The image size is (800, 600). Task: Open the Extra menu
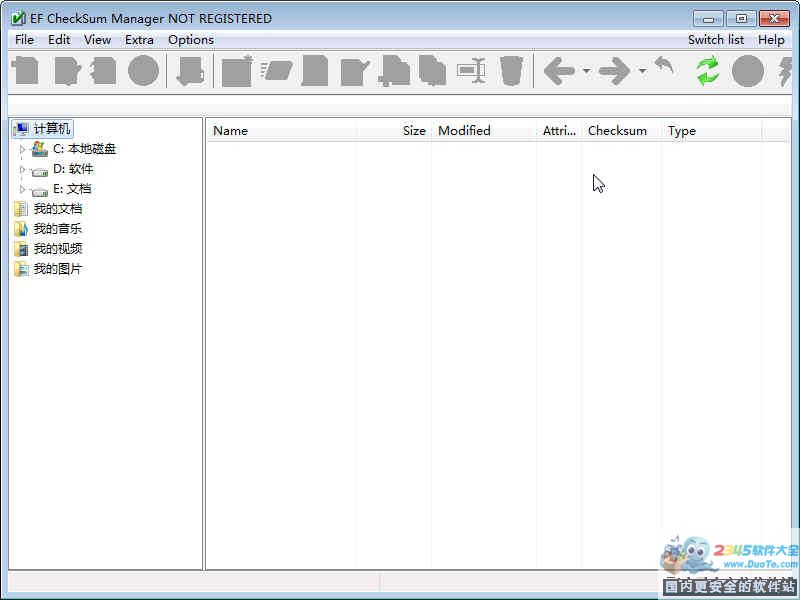[139, 40]
